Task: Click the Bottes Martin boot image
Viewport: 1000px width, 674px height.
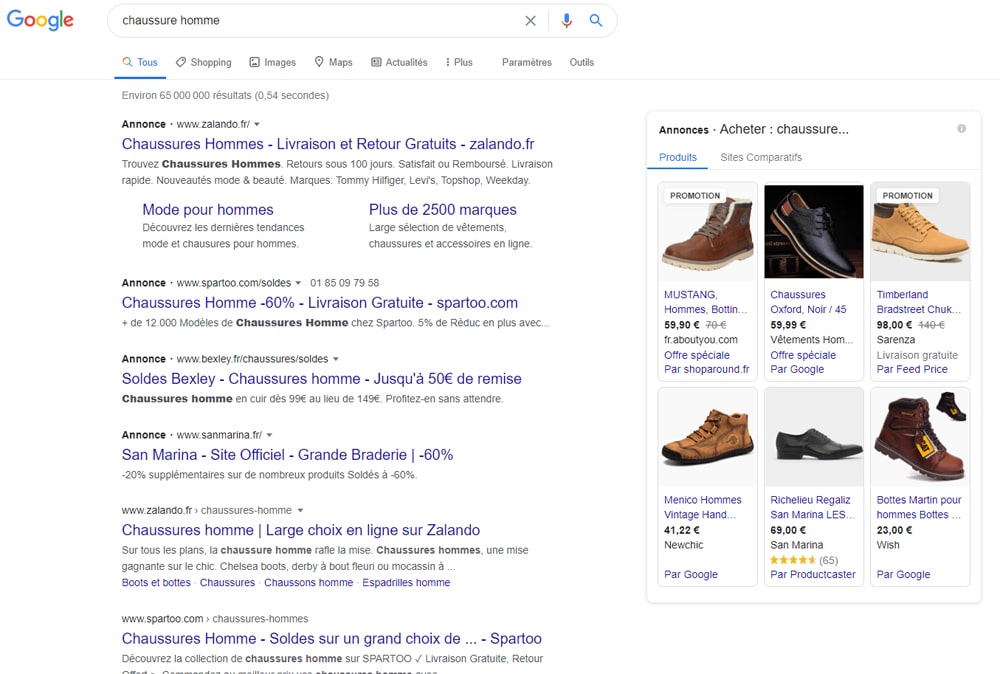Action: tap(920, 437)
